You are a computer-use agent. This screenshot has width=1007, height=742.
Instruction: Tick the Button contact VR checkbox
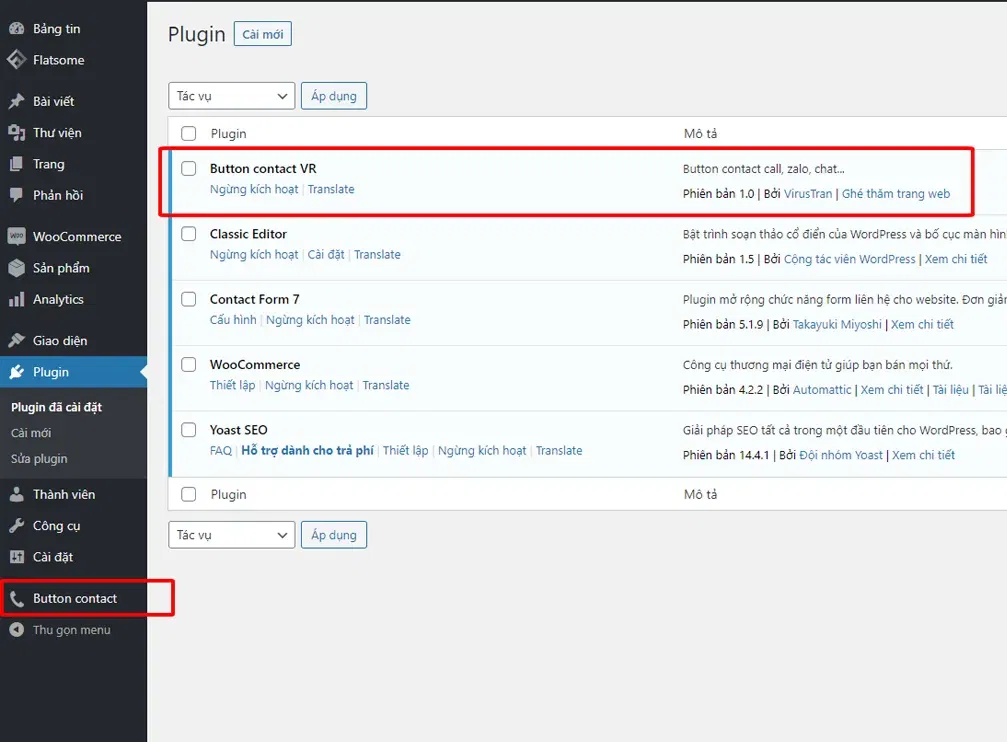coord(188,168)
